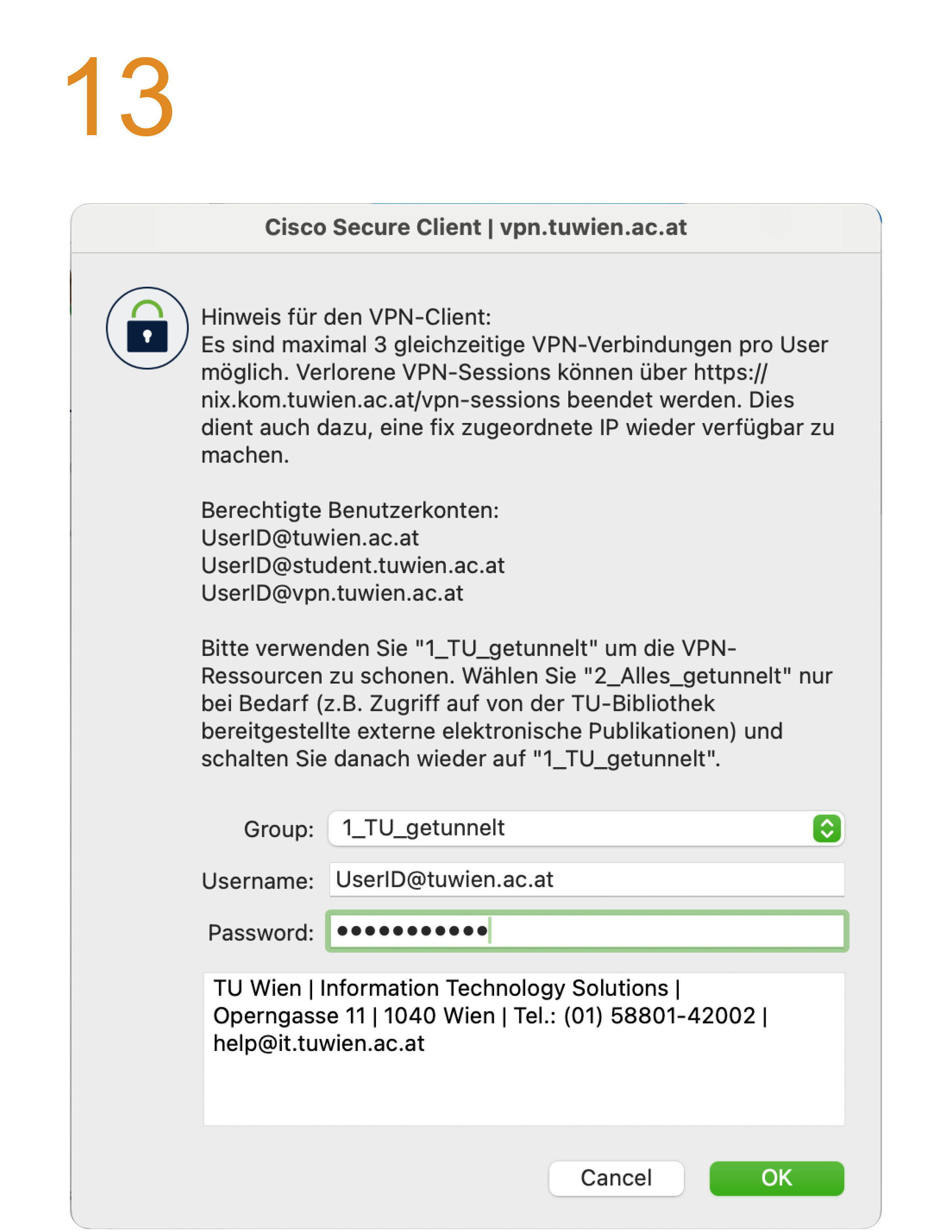
Task: Click the "Group:" label
Action: (279, 830)
